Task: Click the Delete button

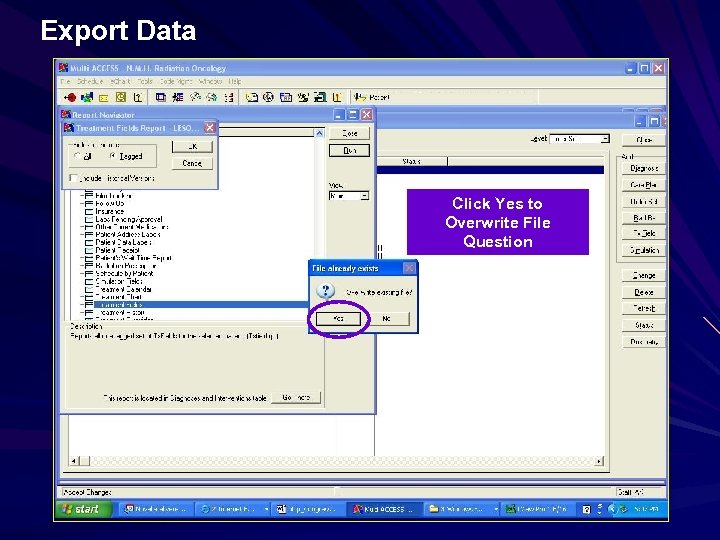Action: pos(644,292)
